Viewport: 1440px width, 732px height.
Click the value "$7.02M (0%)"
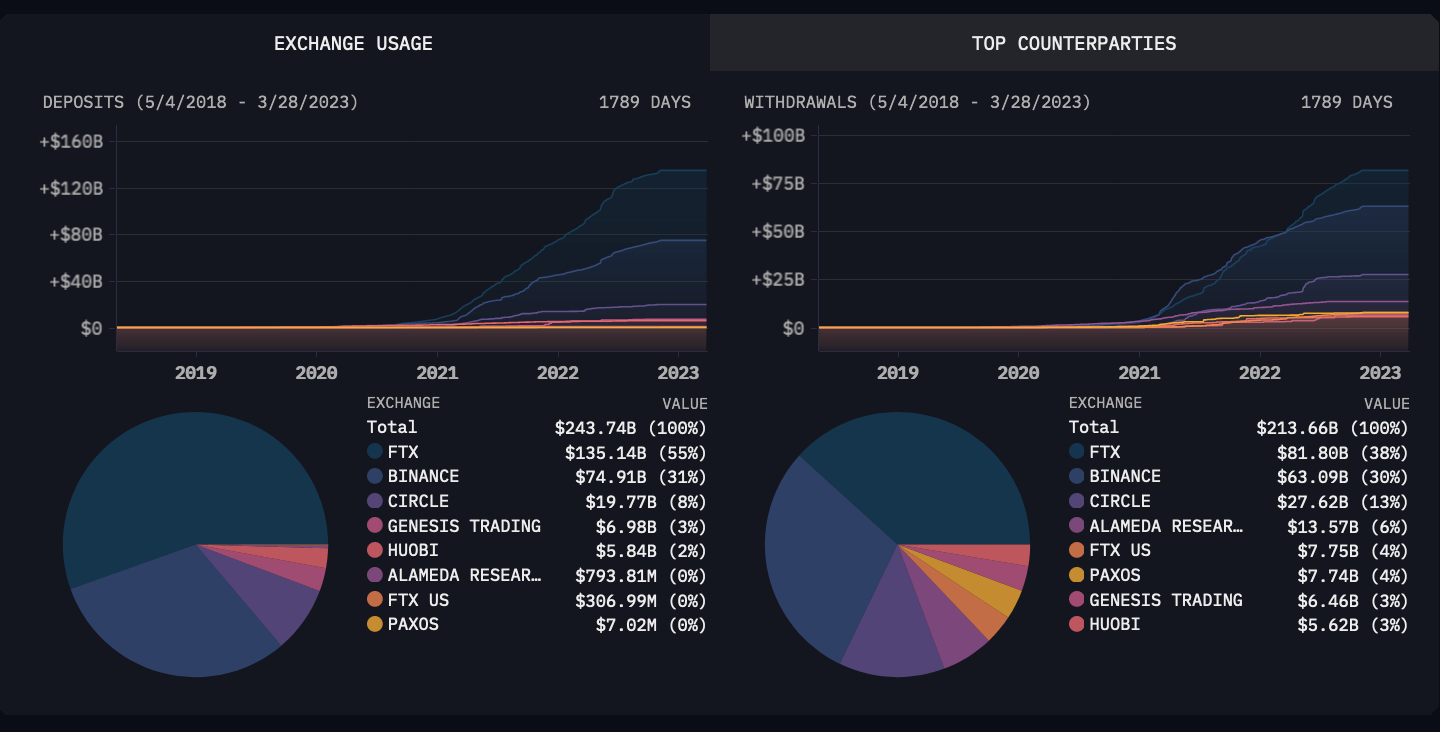point(651,624)
